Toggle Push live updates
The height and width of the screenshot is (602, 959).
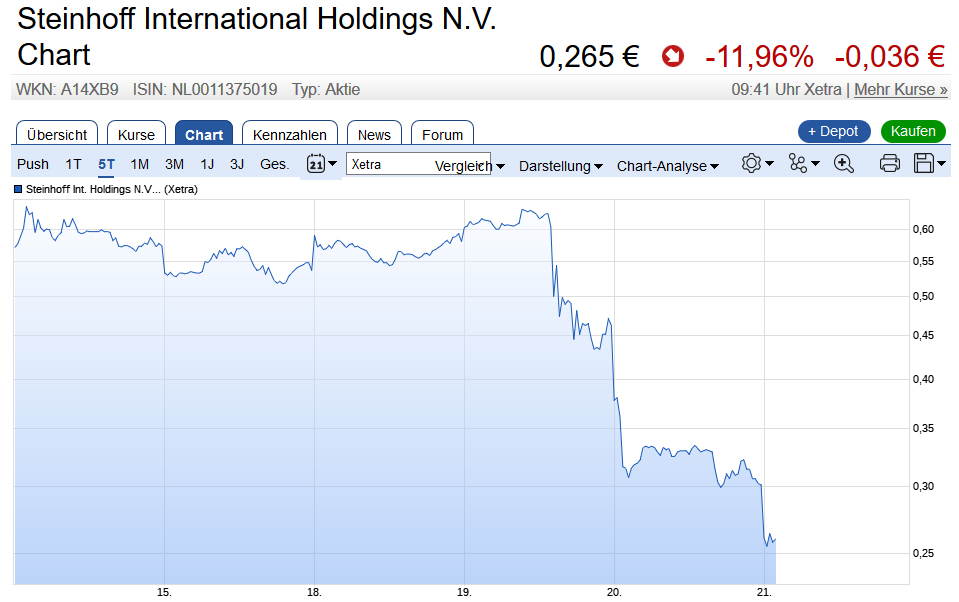pyautogui.click(x=33, y=164)
